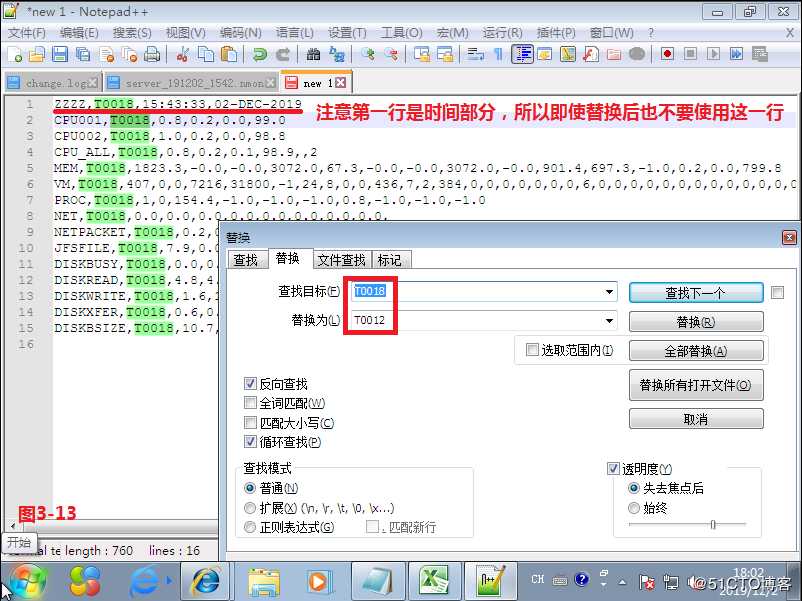Viewport: 802px width, 601px height.
Task: Click the Redo toolbar icon
Action: pyautogui.click(x=282, y=54)
